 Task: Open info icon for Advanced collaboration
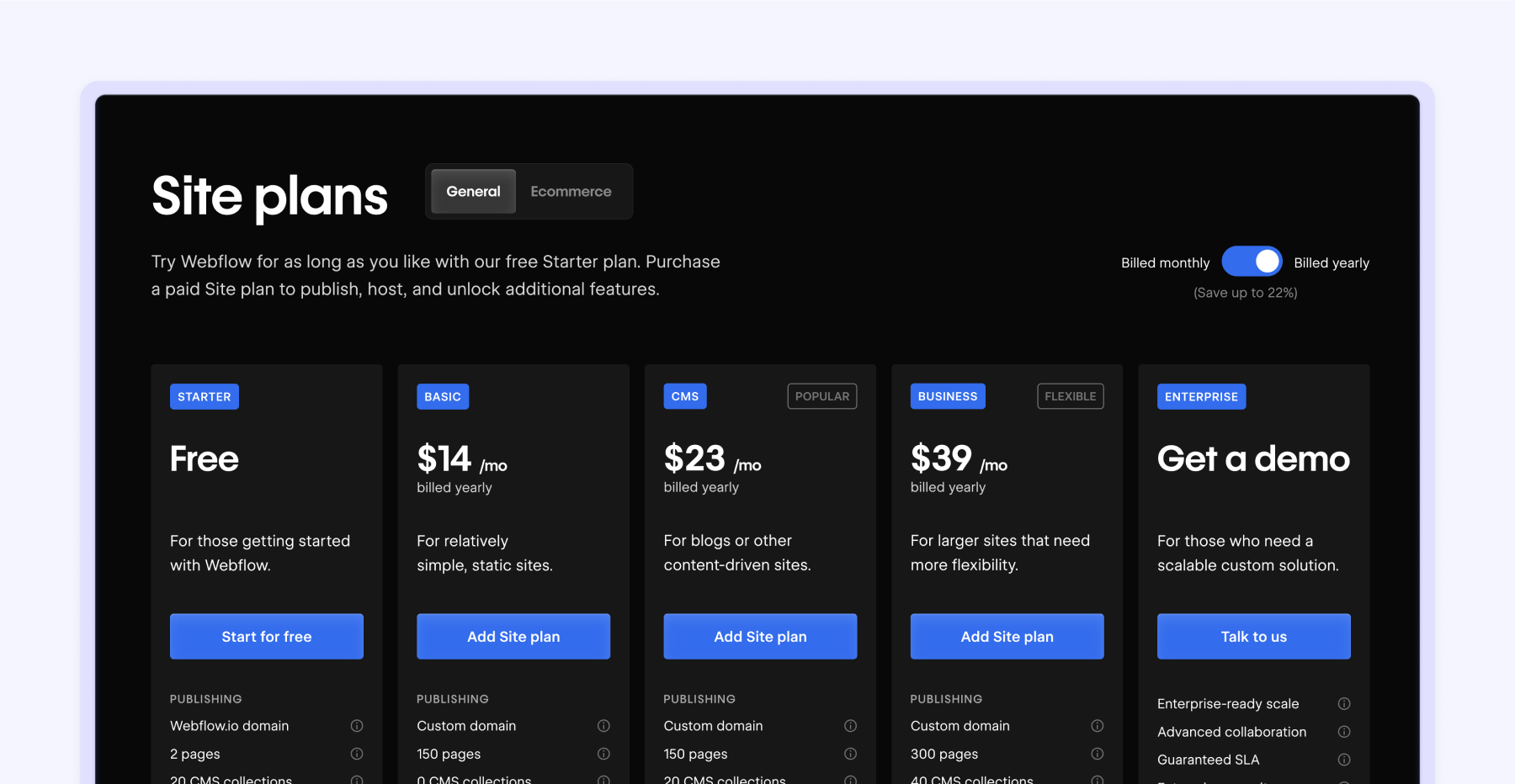click(1344, 732)
